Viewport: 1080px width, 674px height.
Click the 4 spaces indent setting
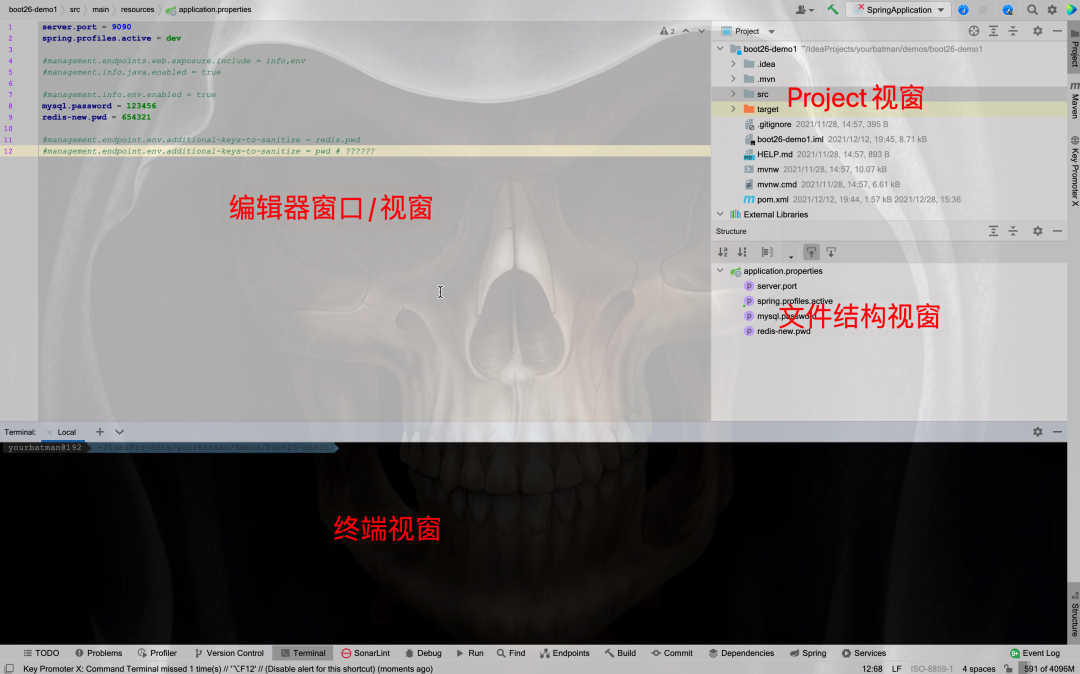[978, 668]
